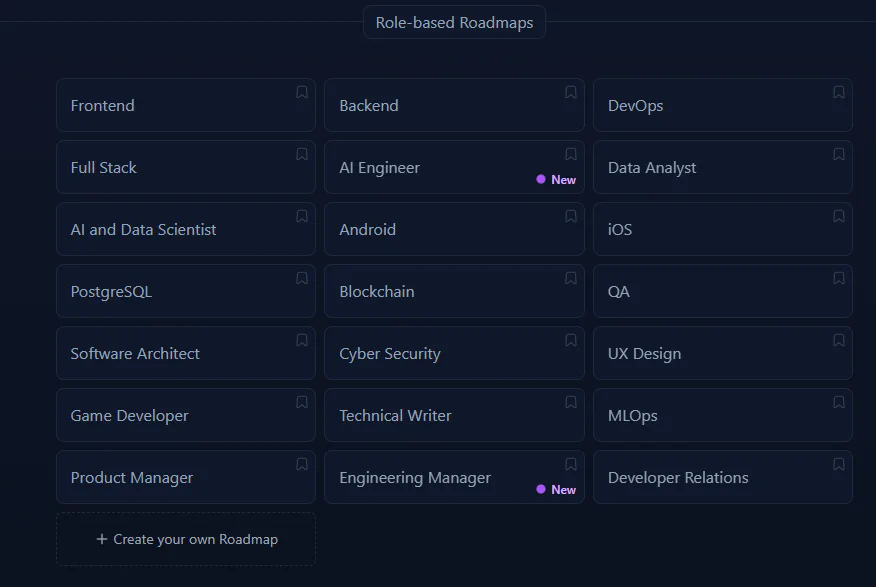Bookmark the MLOps roadmap
Viewport: 876px width, 587px height.
pos(839,402)
